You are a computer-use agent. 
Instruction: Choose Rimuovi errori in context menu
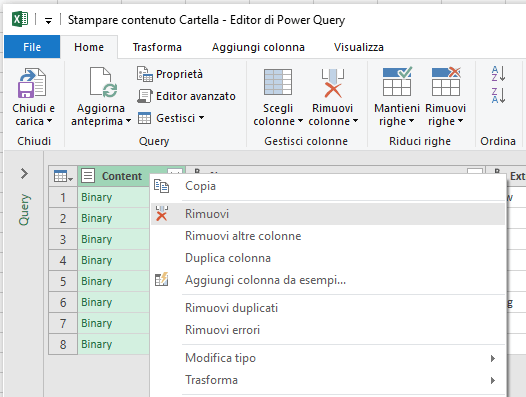click(x=327, y=330)
